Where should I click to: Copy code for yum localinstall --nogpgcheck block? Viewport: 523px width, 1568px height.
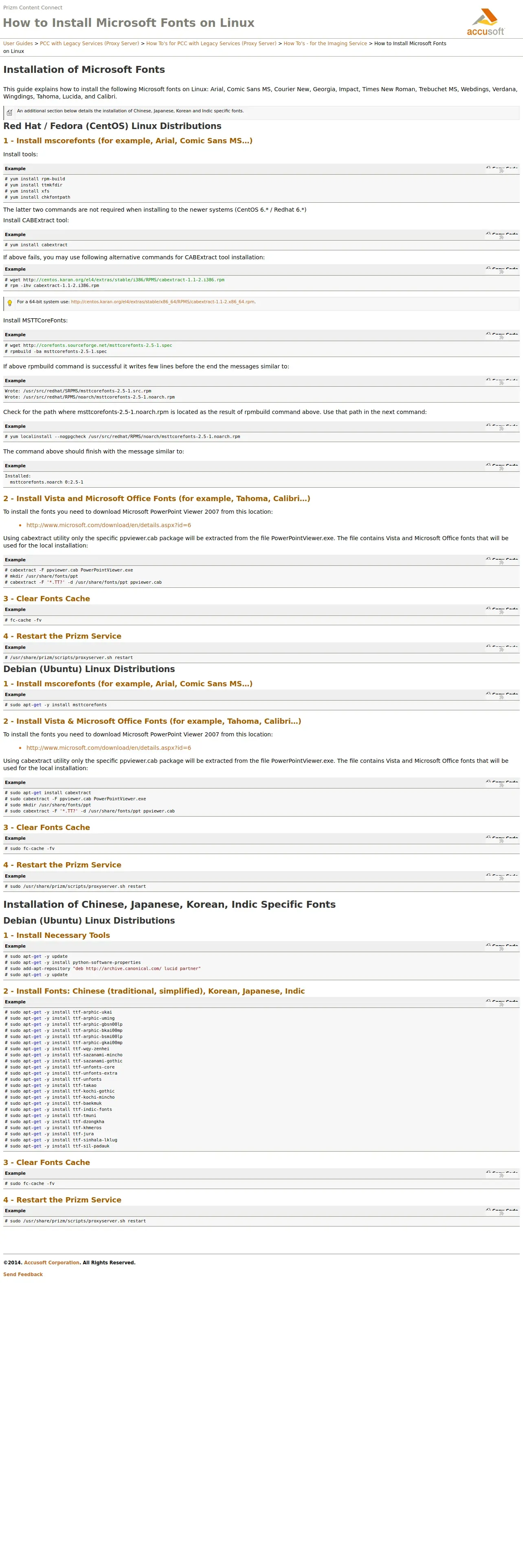tap(502, 426)
